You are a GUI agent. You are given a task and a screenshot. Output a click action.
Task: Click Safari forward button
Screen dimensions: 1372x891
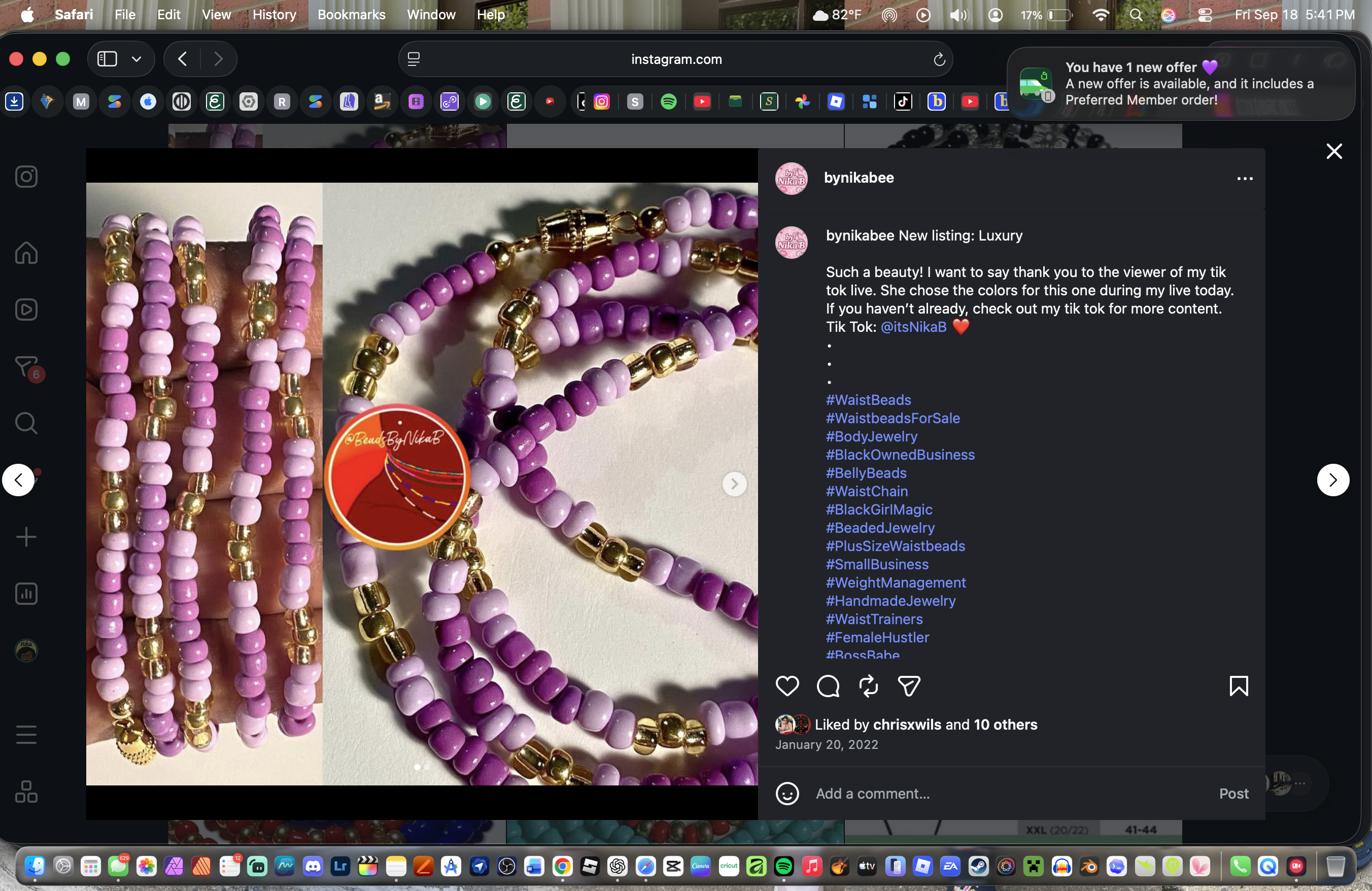[218, 59]
